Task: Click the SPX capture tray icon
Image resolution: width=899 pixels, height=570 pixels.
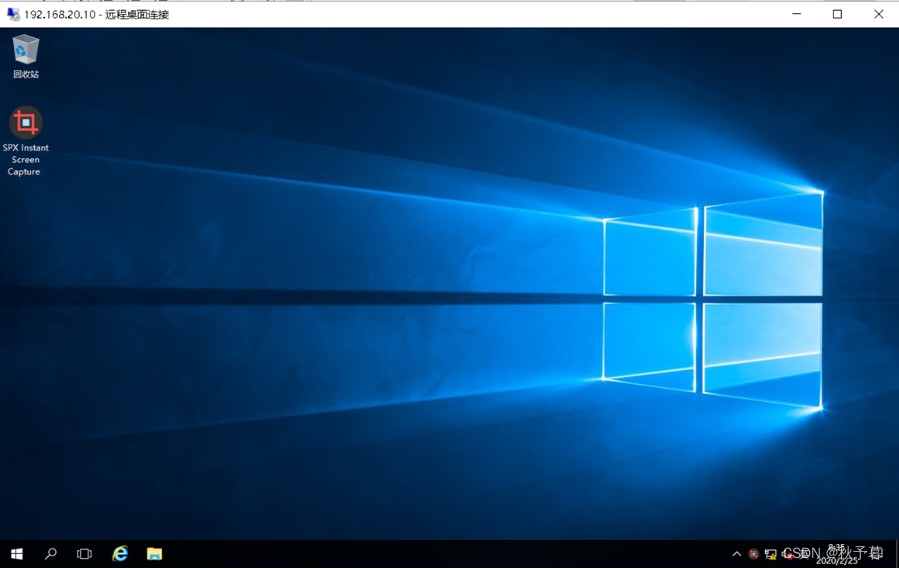Action: pos(753,554)
